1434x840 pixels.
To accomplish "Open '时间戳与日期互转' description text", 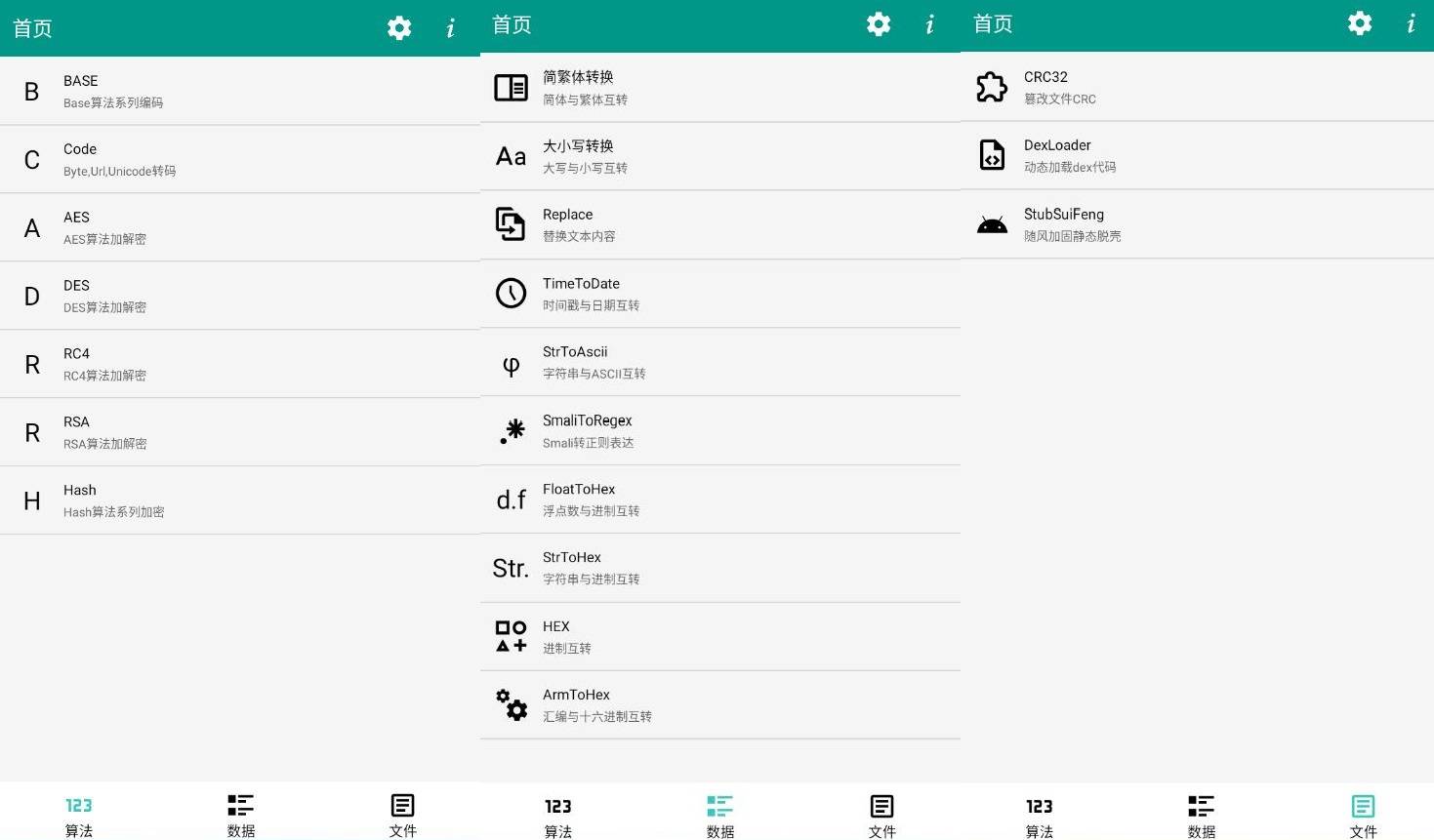I will click(x=591, y=305).
